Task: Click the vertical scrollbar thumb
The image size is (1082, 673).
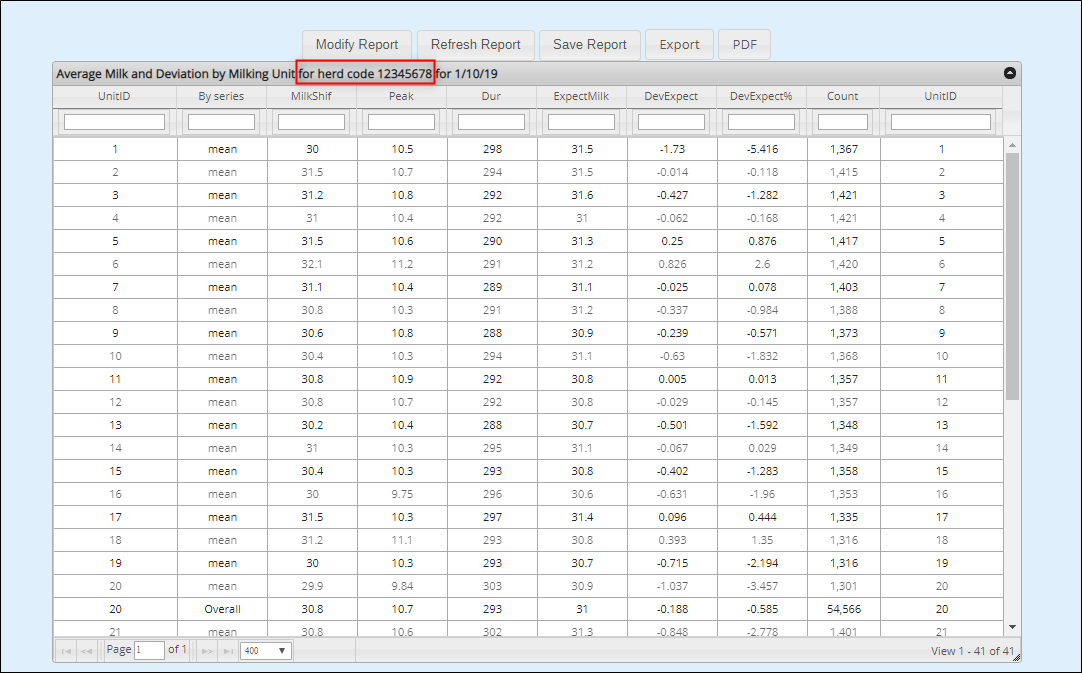Action: click(1012, 275)
